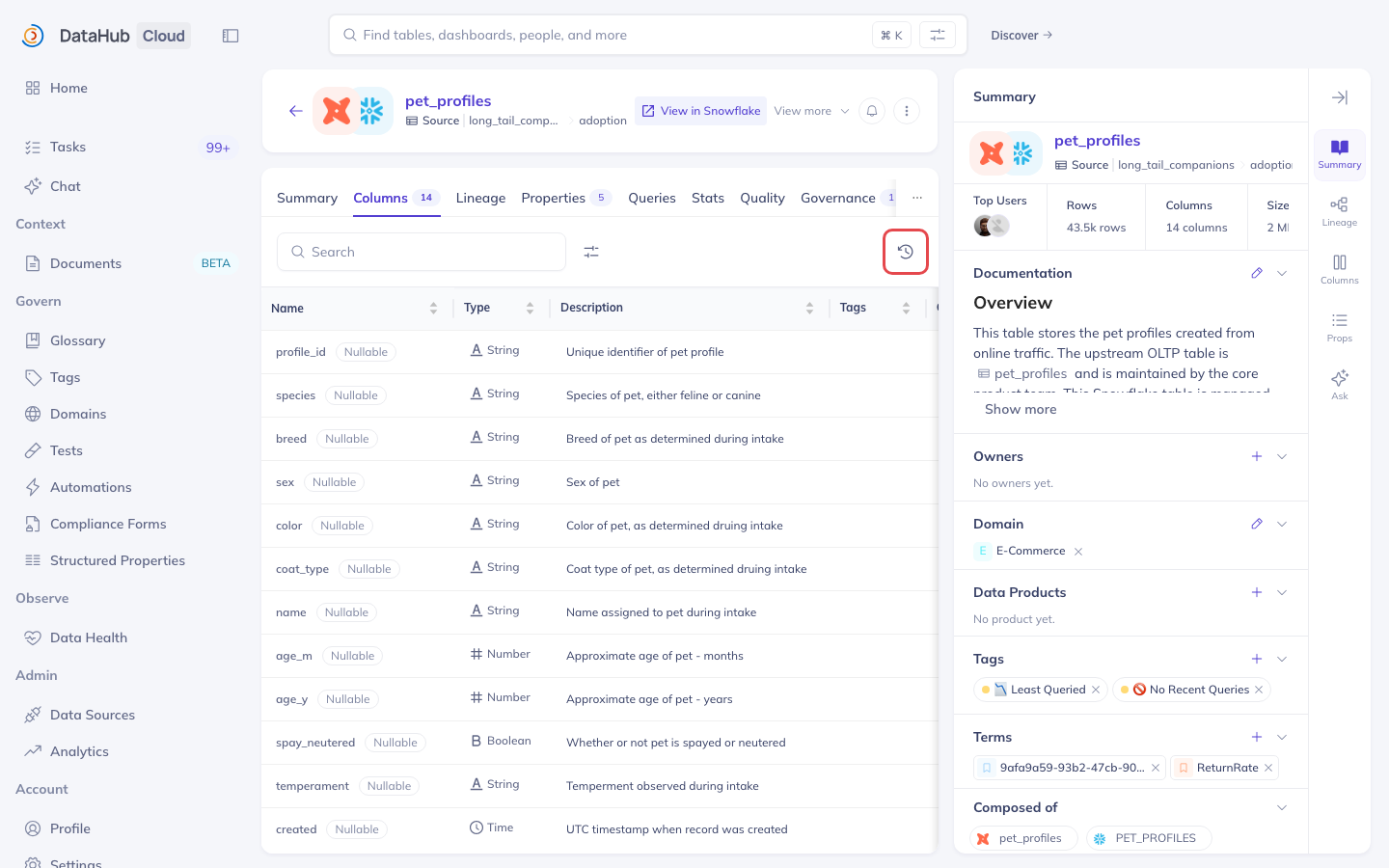This screenshot has width=1389, height=868.
Task: Add a term with the plus icon
Action: (1257, 737)
